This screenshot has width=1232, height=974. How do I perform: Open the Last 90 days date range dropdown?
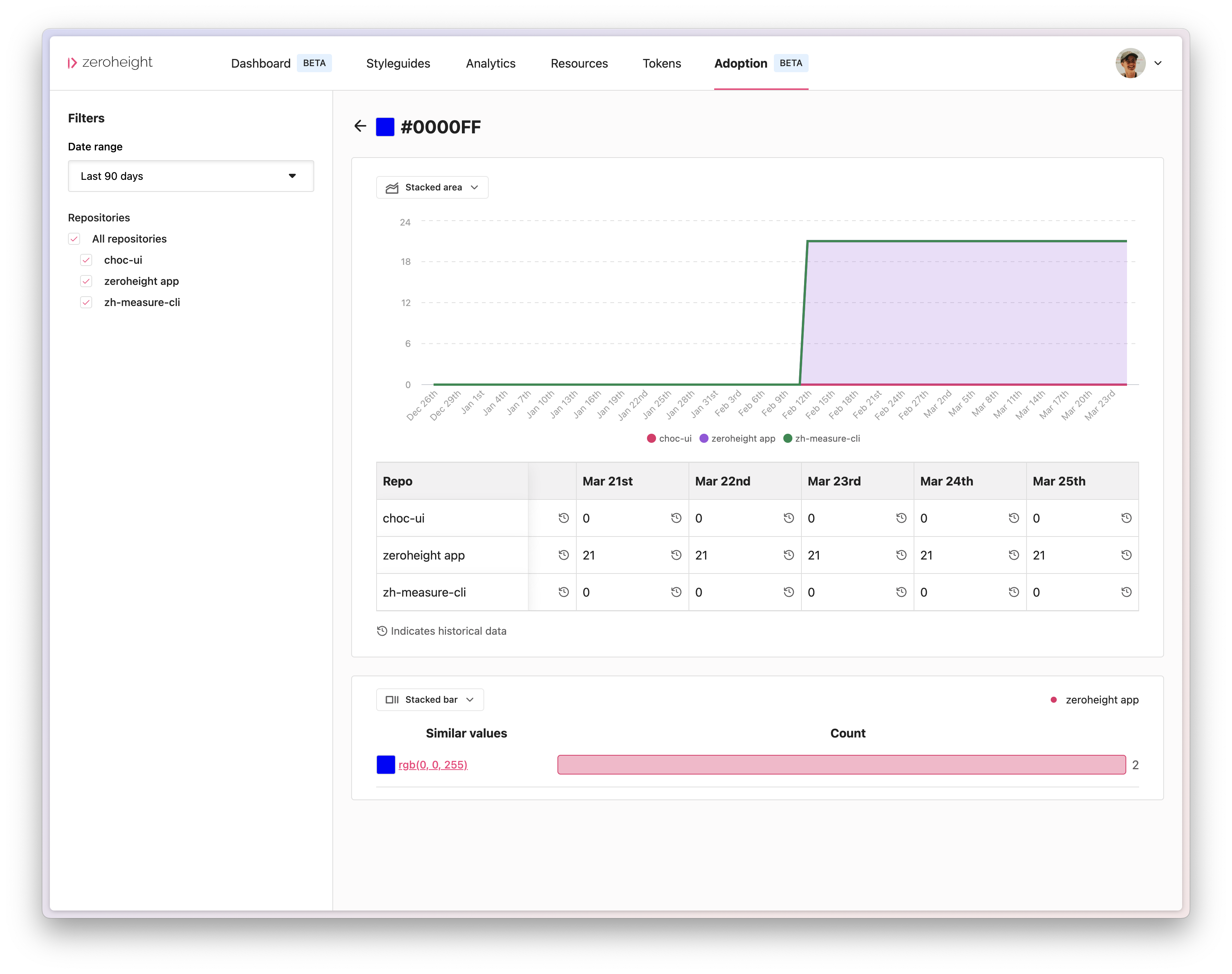191,176
